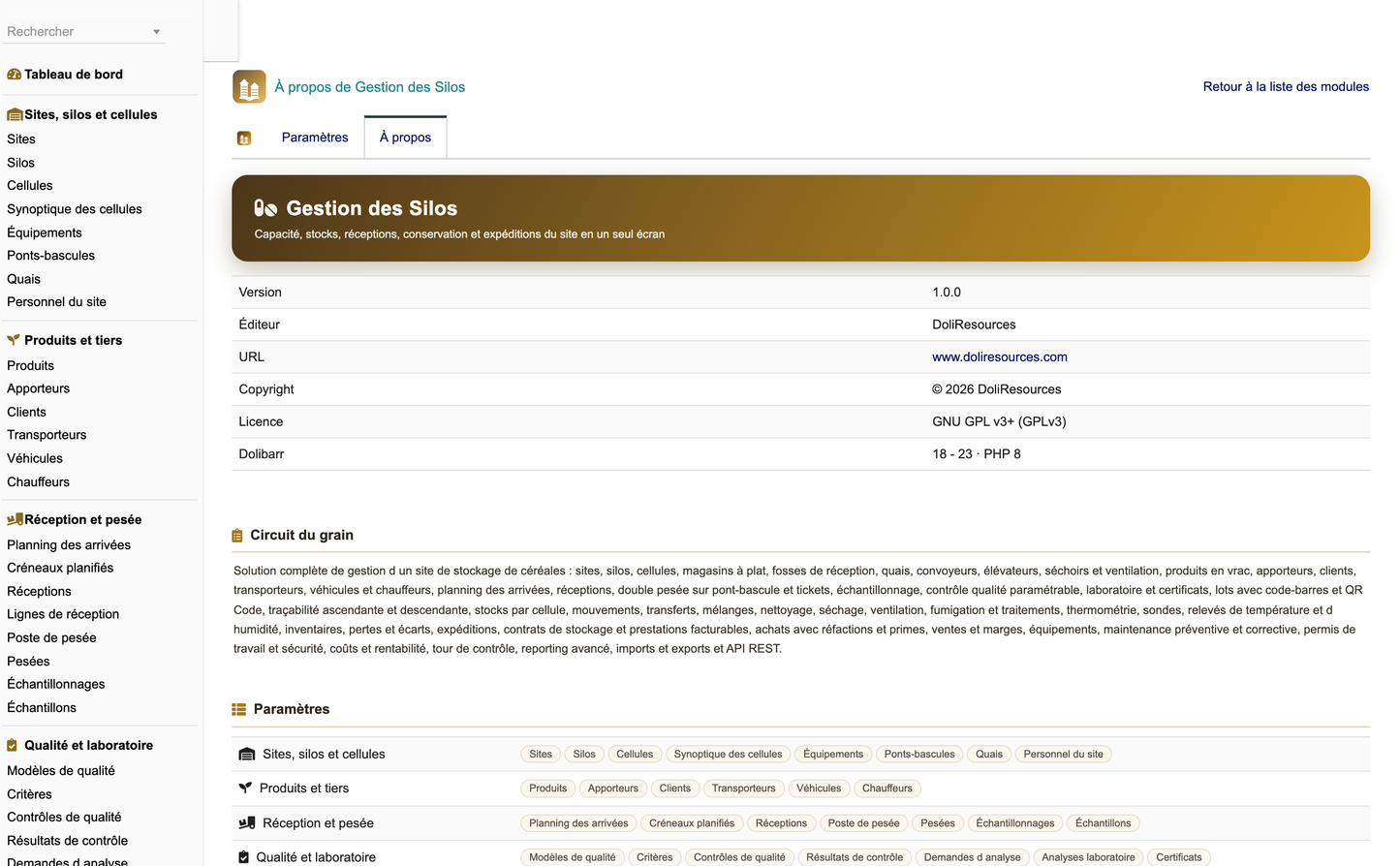The image size is (1400, 866).
Task: Open Contrôles de qualité in sidebar
Action: [x=64, y=818]
